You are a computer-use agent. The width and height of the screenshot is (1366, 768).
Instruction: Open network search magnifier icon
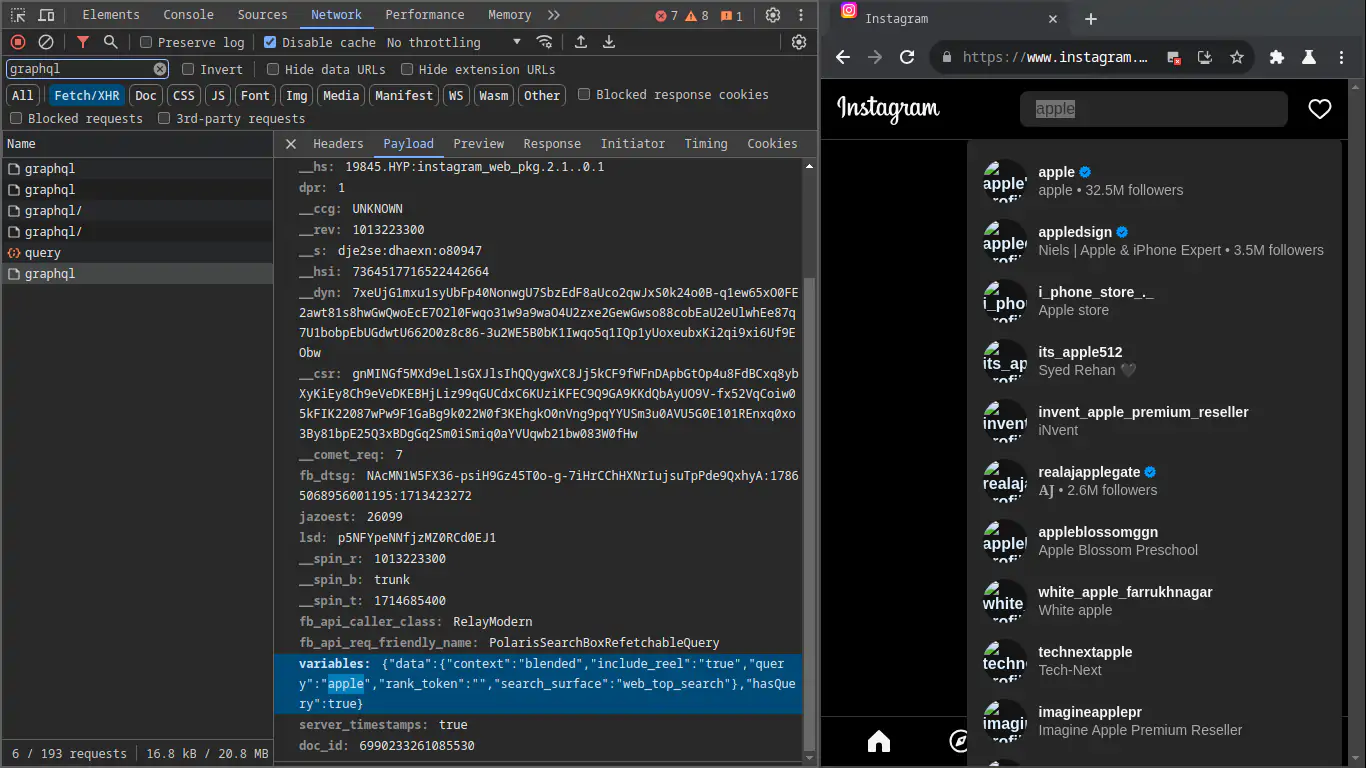click(111, 42)
